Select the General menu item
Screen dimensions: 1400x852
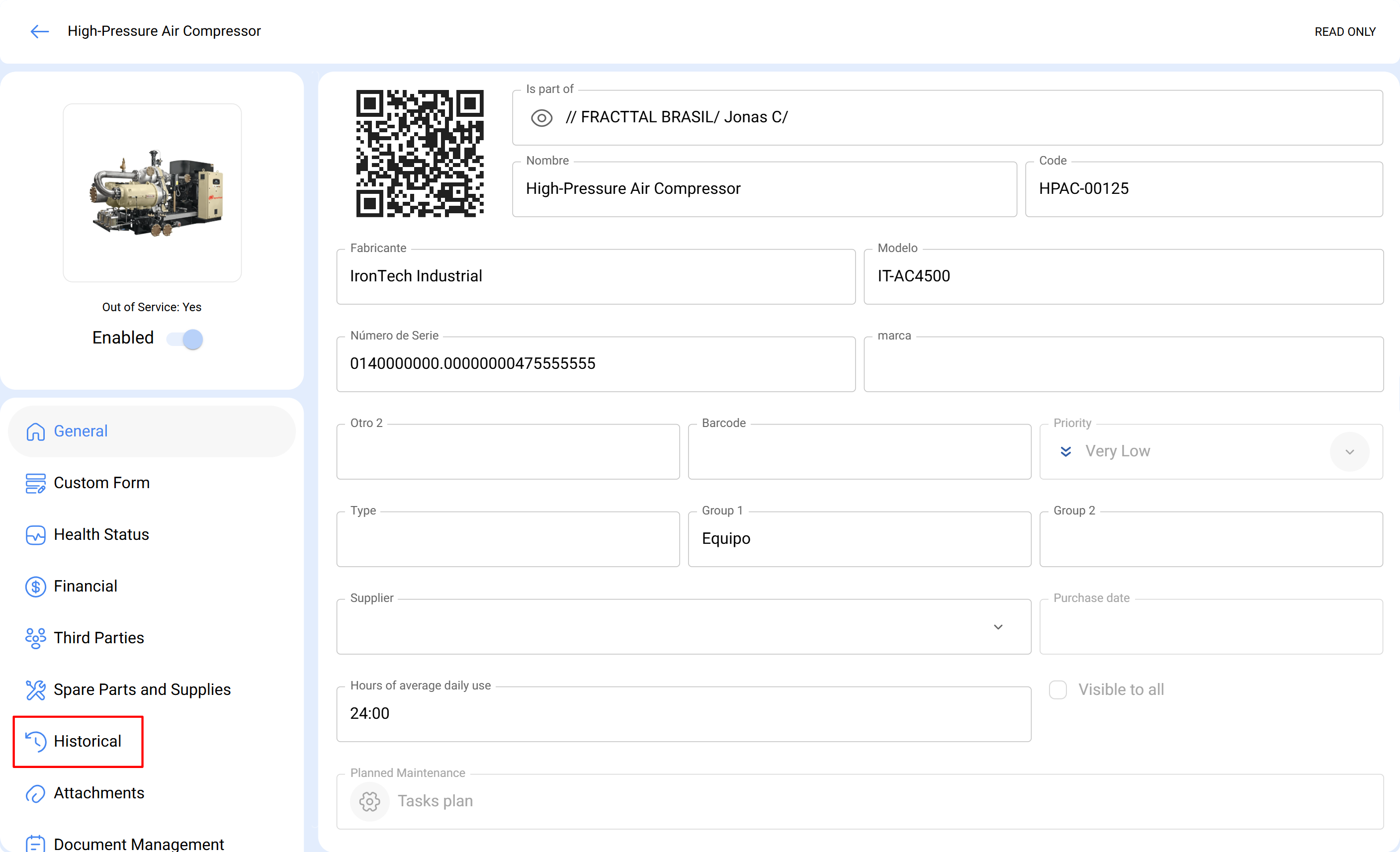81,431
